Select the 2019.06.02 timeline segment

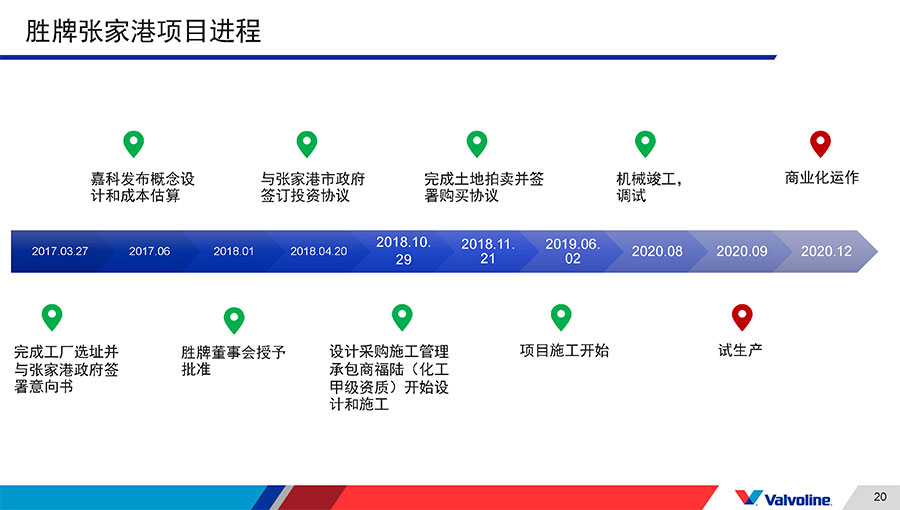[x=572, y=251]
